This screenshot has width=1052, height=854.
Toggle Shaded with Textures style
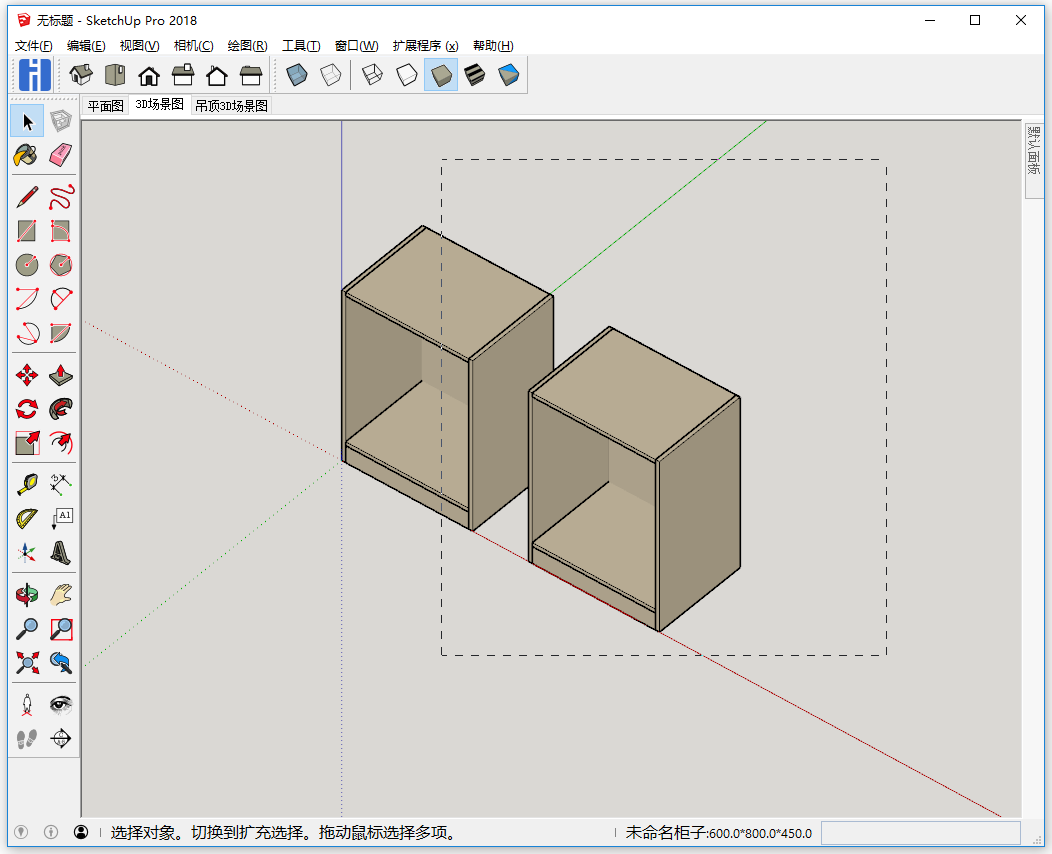pos(475,75)
